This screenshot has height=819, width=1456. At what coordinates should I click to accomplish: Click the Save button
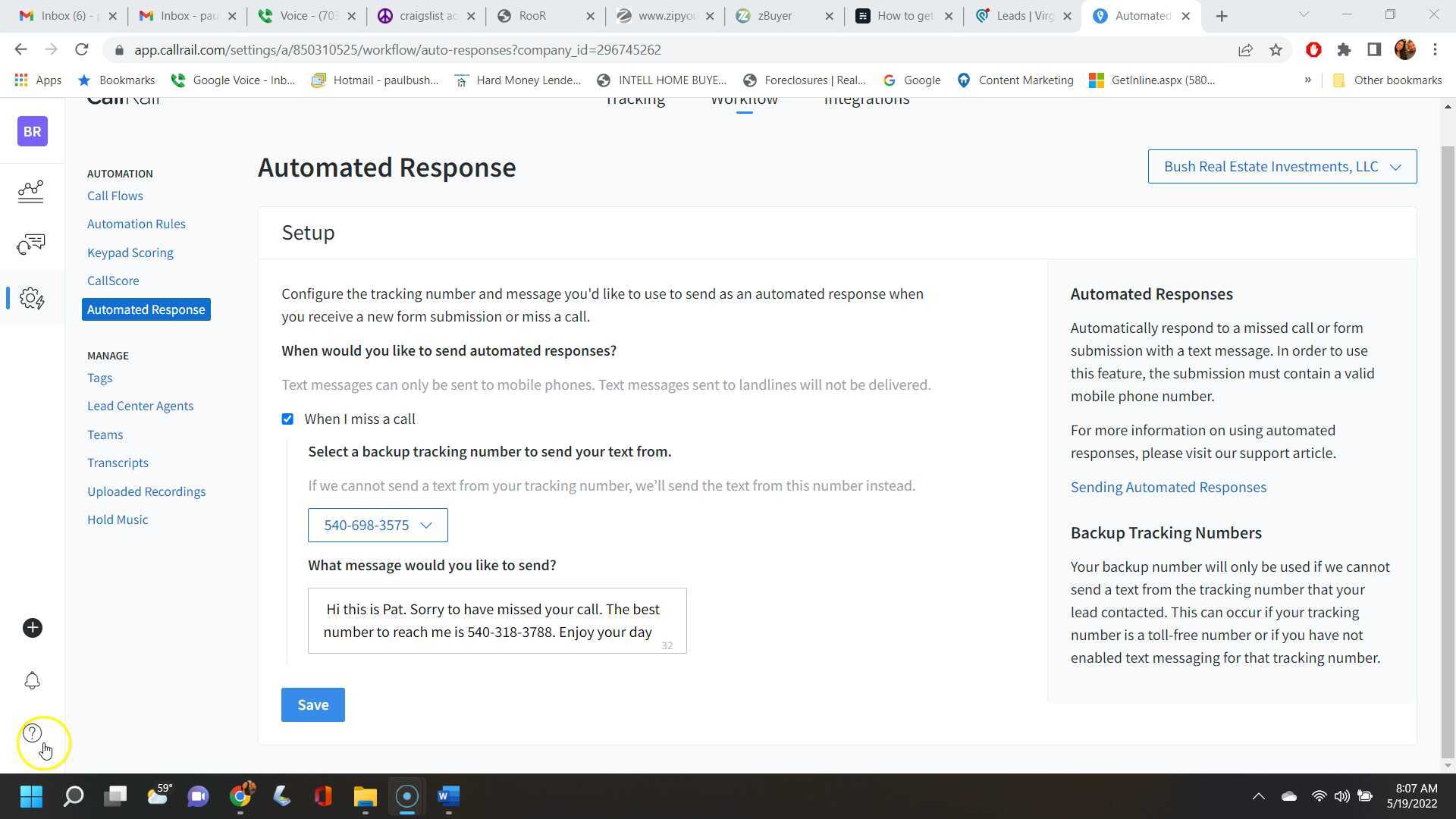coord(312,704)
